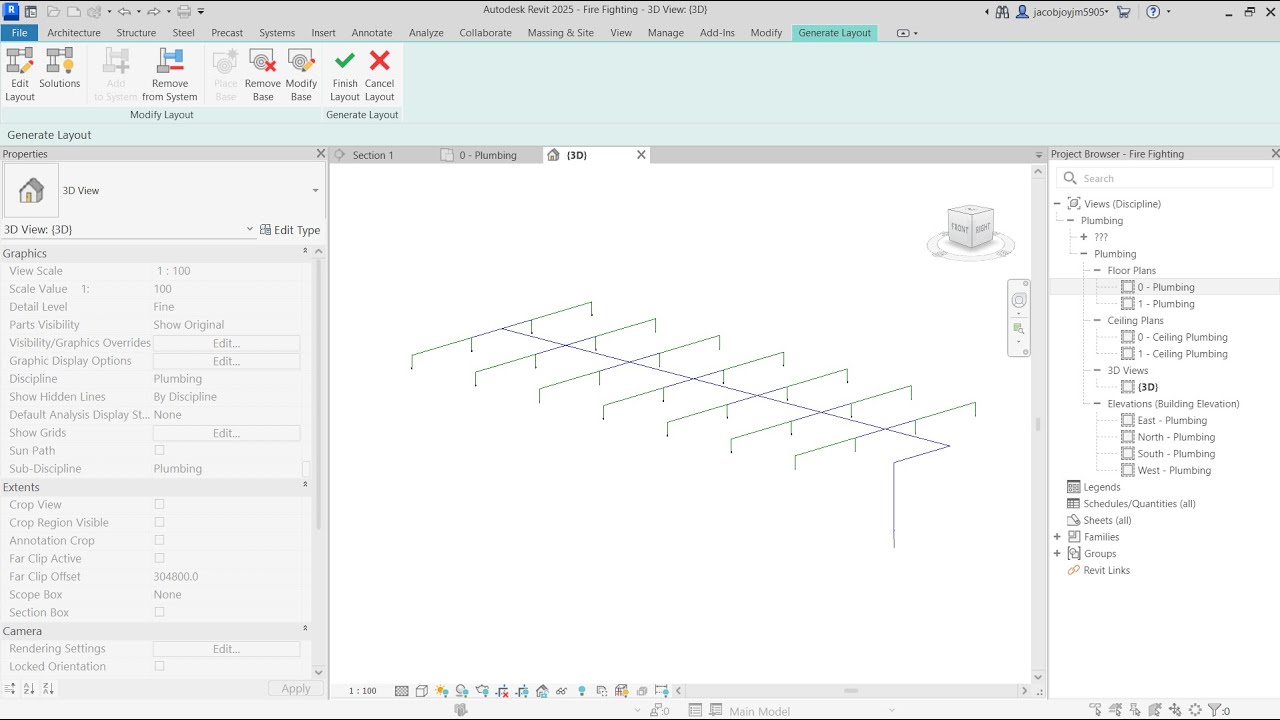Image resolution: width=1280 pixels, height=720 pixels.
Task: Click temporary hide/isolate glasses icon
Action: pyautogui.click(x=562, y=691)
